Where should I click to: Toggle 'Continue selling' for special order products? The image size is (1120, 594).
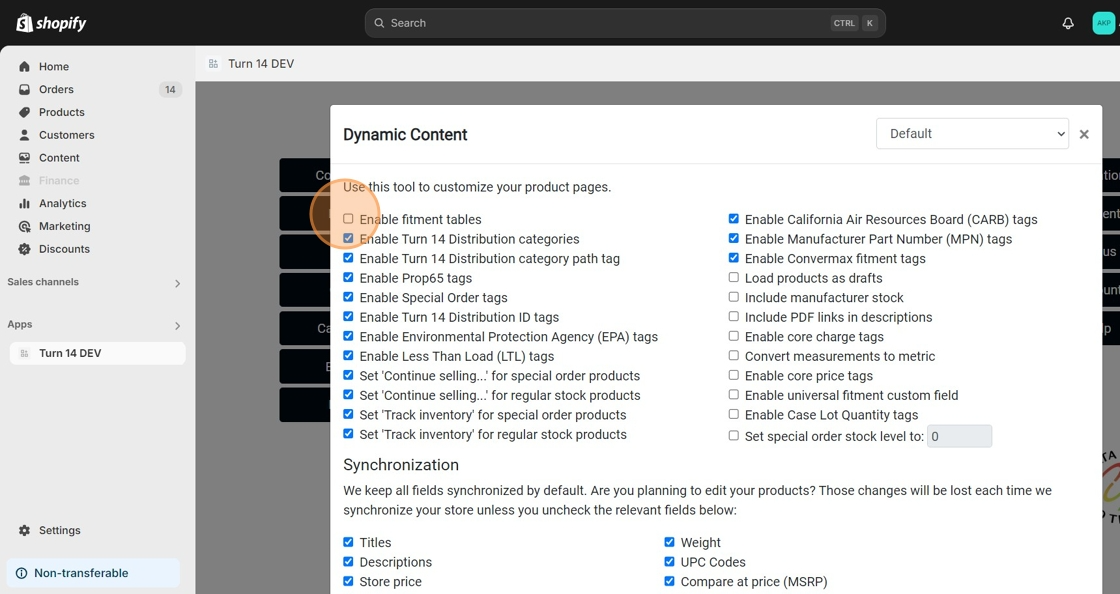(x=348, y=375)
